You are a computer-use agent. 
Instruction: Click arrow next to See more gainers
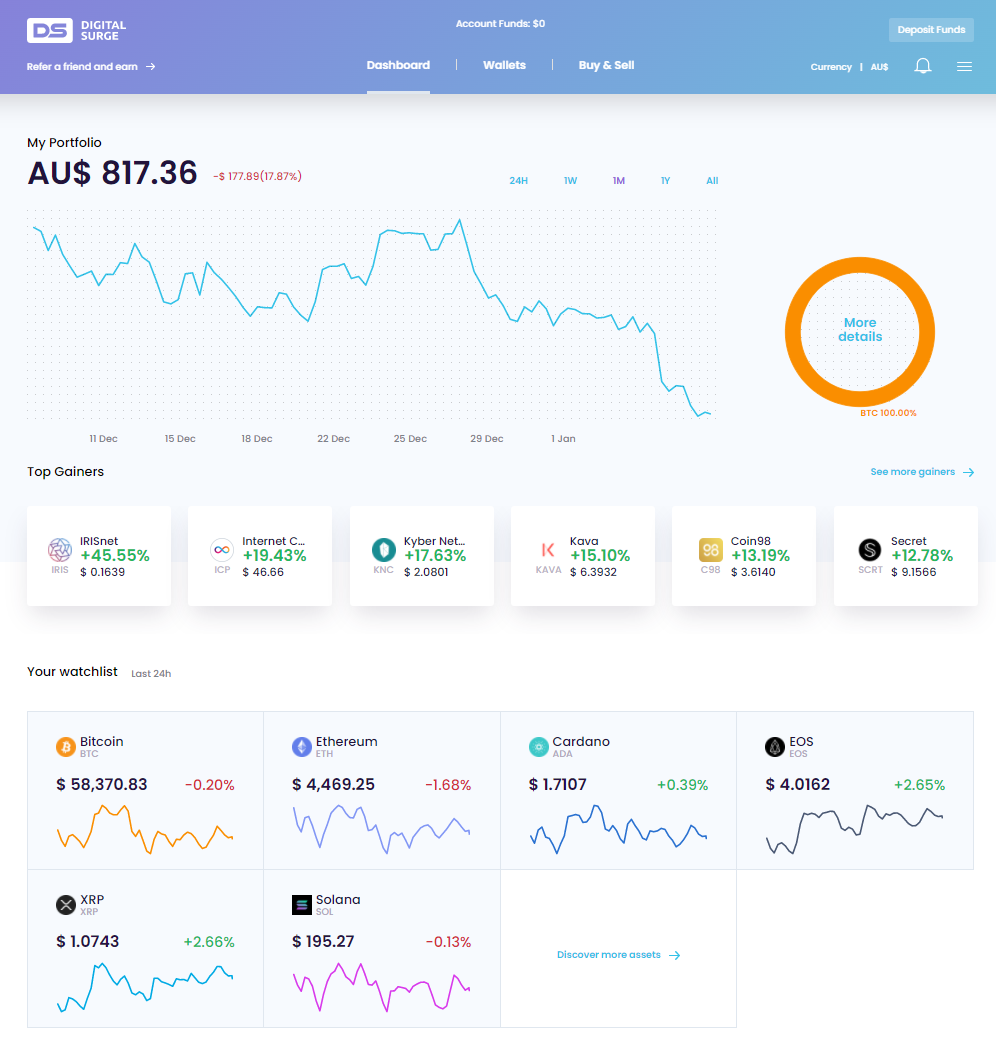pos(969,472)
